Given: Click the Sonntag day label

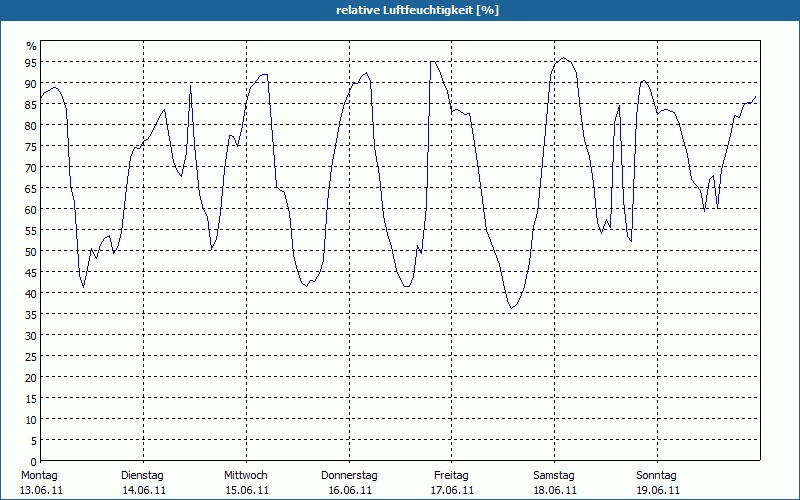Looking at the screenshot, I should 657,475.
